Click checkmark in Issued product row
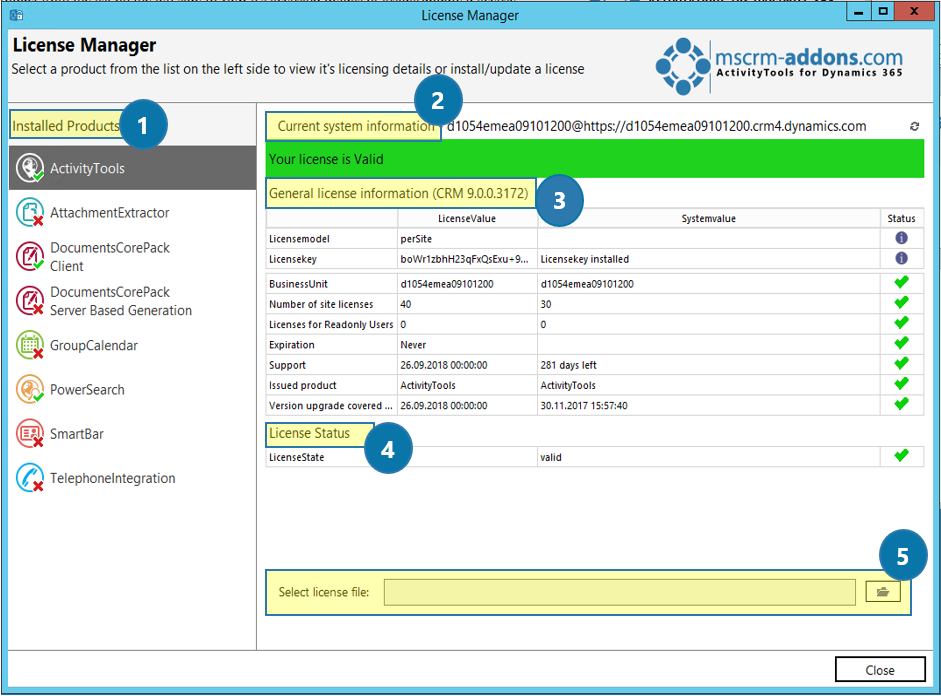 [901, 384]
